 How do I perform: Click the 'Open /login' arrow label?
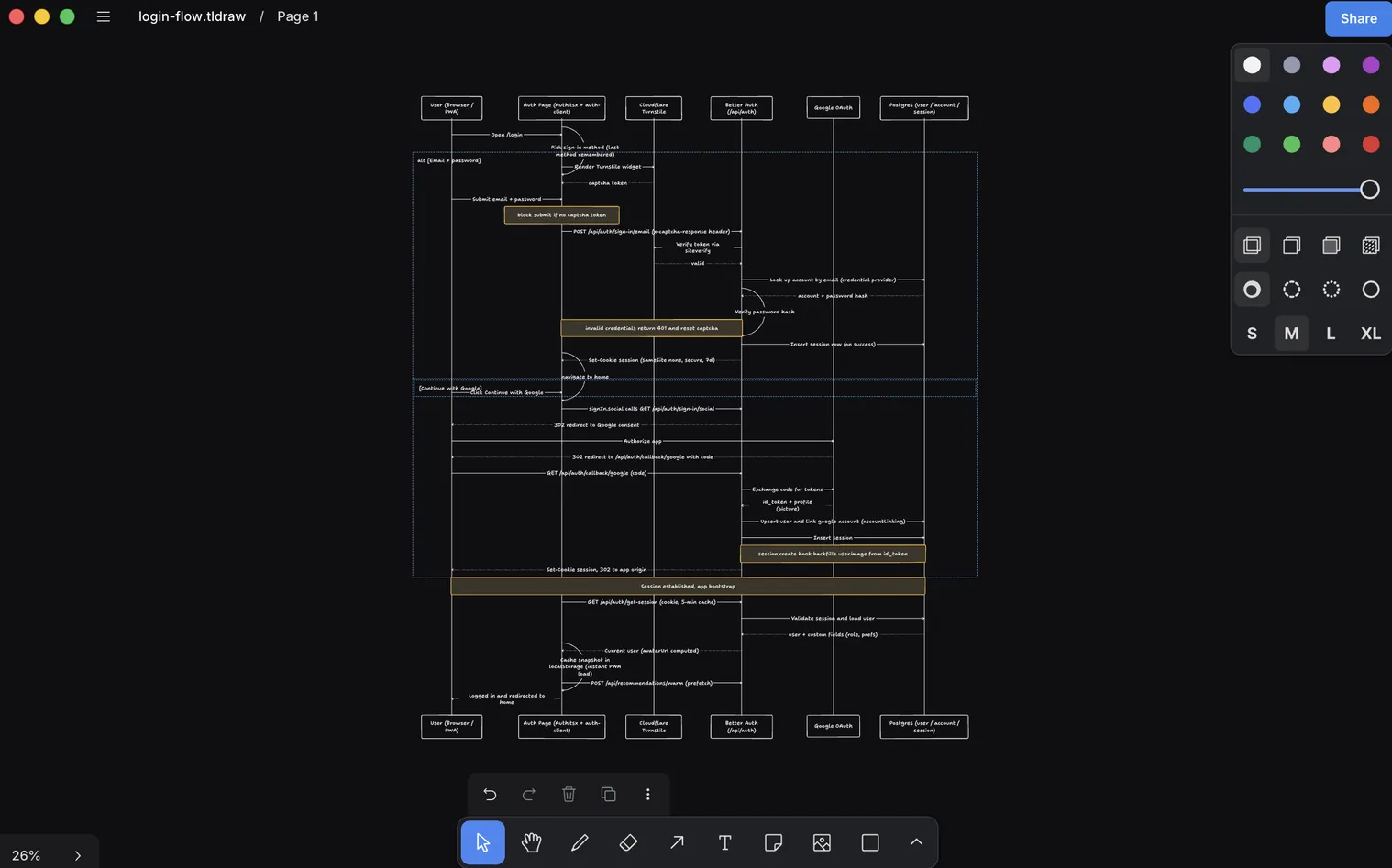click(506, 135)
